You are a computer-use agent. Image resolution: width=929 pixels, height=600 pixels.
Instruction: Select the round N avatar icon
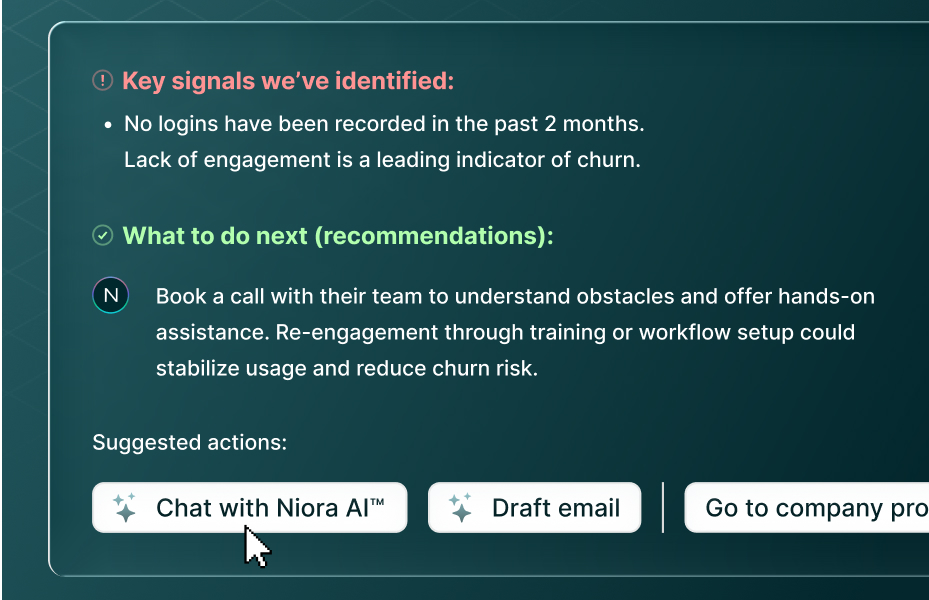(x=111, y=295)
